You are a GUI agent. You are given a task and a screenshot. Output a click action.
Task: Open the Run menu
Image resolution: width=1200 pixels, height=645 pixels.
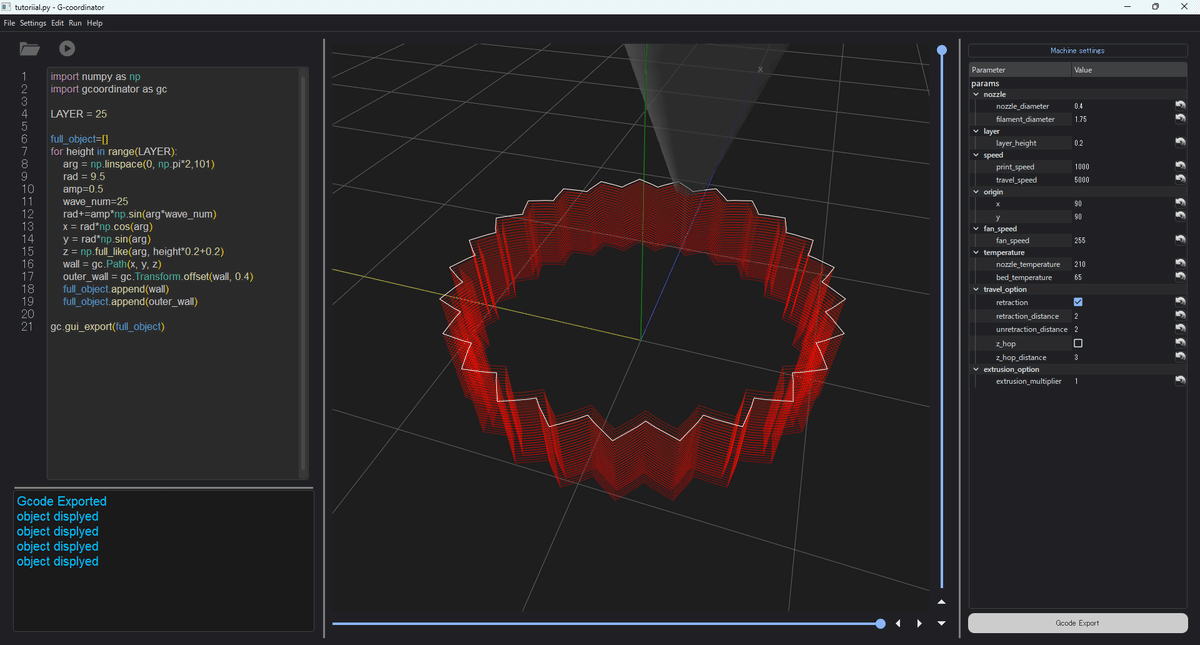[75, 22]
